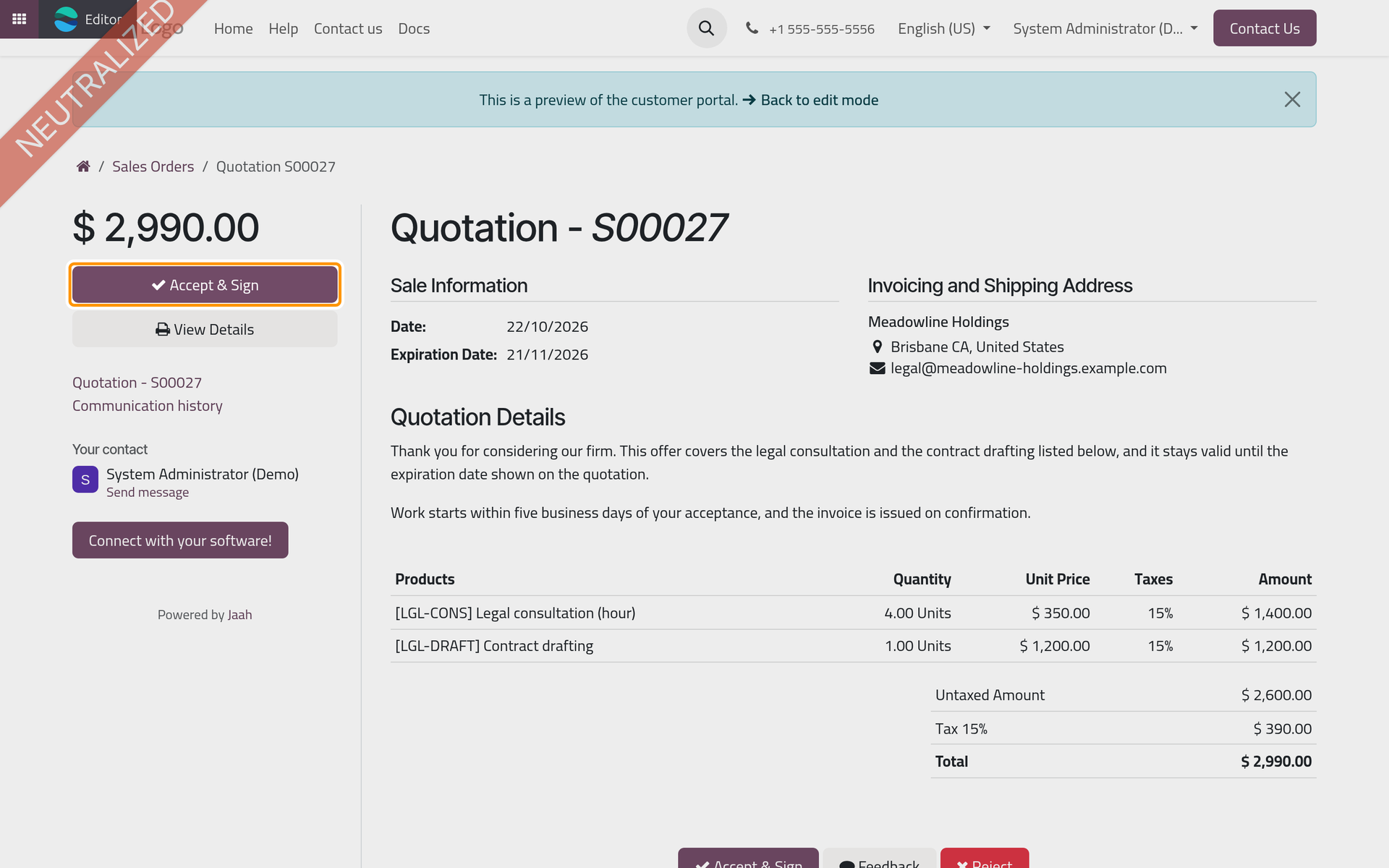
Task: Click the map pin icon near Brisbane address
Action: [877, 346]
